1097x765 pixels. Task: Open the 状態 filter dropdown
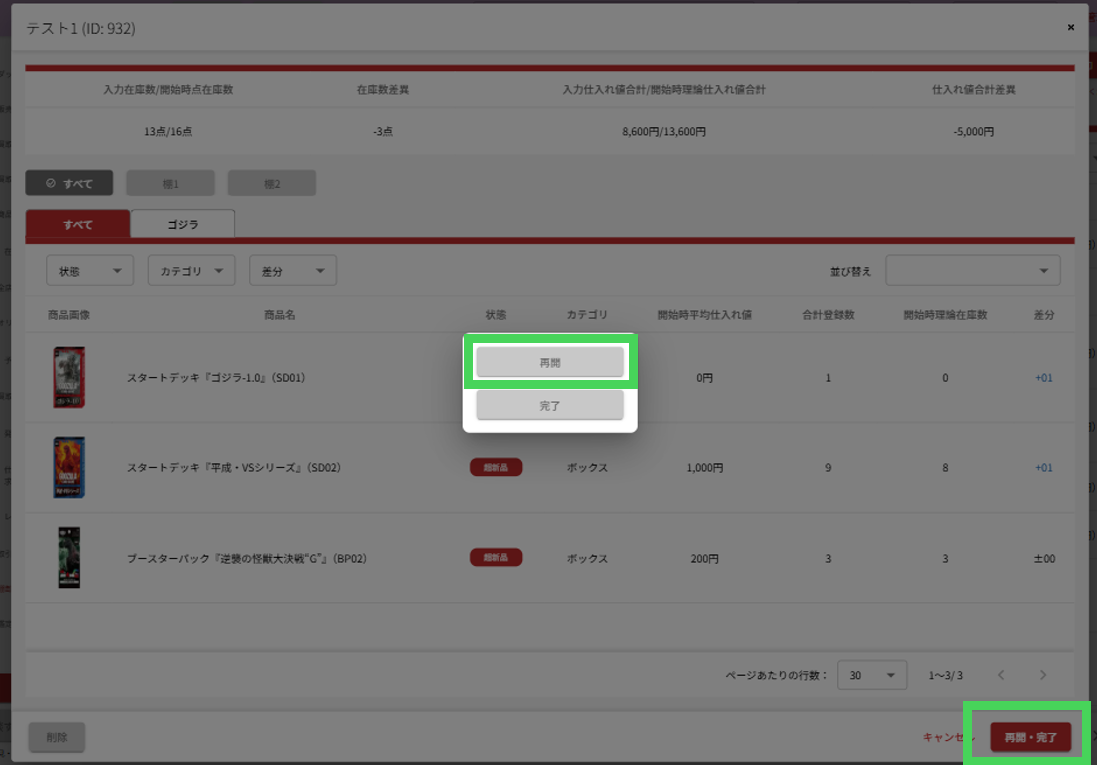(90, 271)
